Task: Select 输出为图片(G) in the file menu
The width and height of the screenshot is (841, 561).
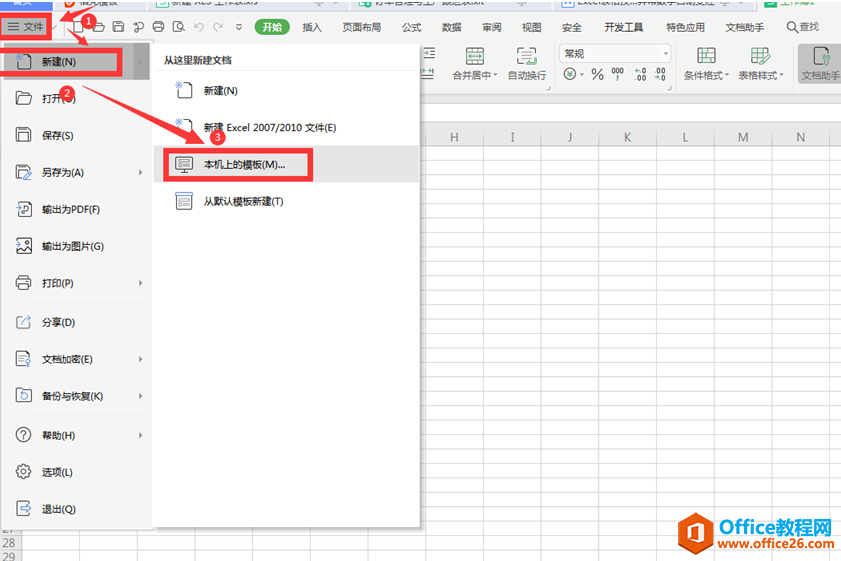Action: 75,246
